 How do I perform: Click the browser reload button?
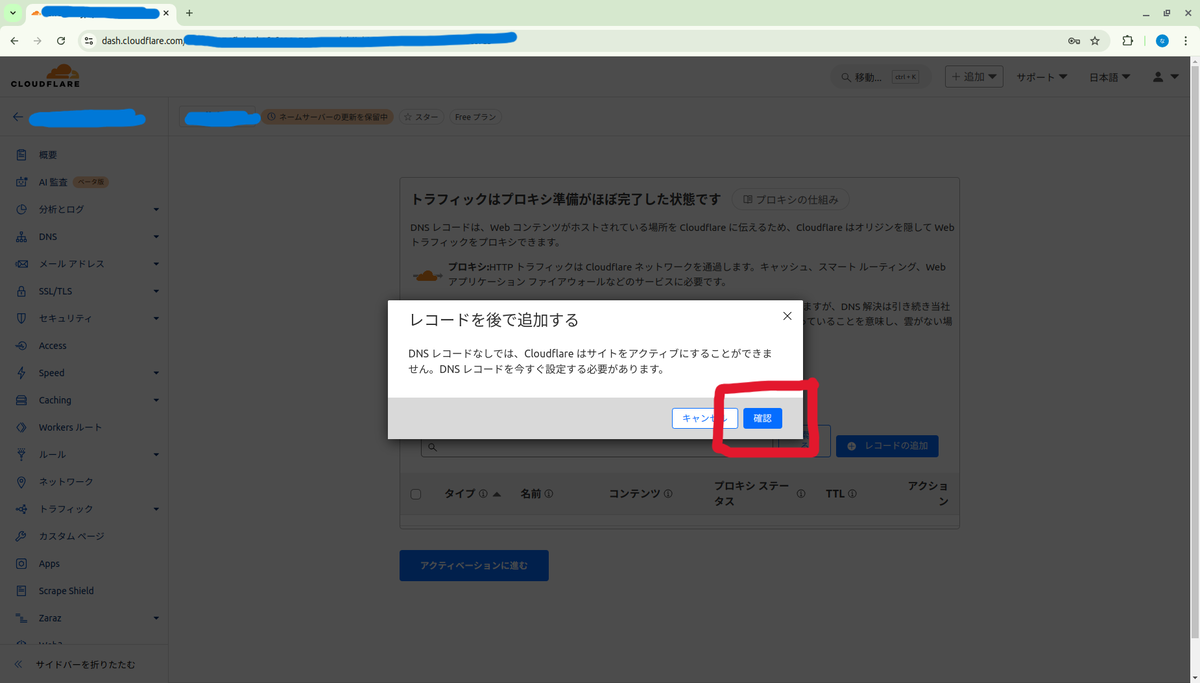click(x=61, y=41)
